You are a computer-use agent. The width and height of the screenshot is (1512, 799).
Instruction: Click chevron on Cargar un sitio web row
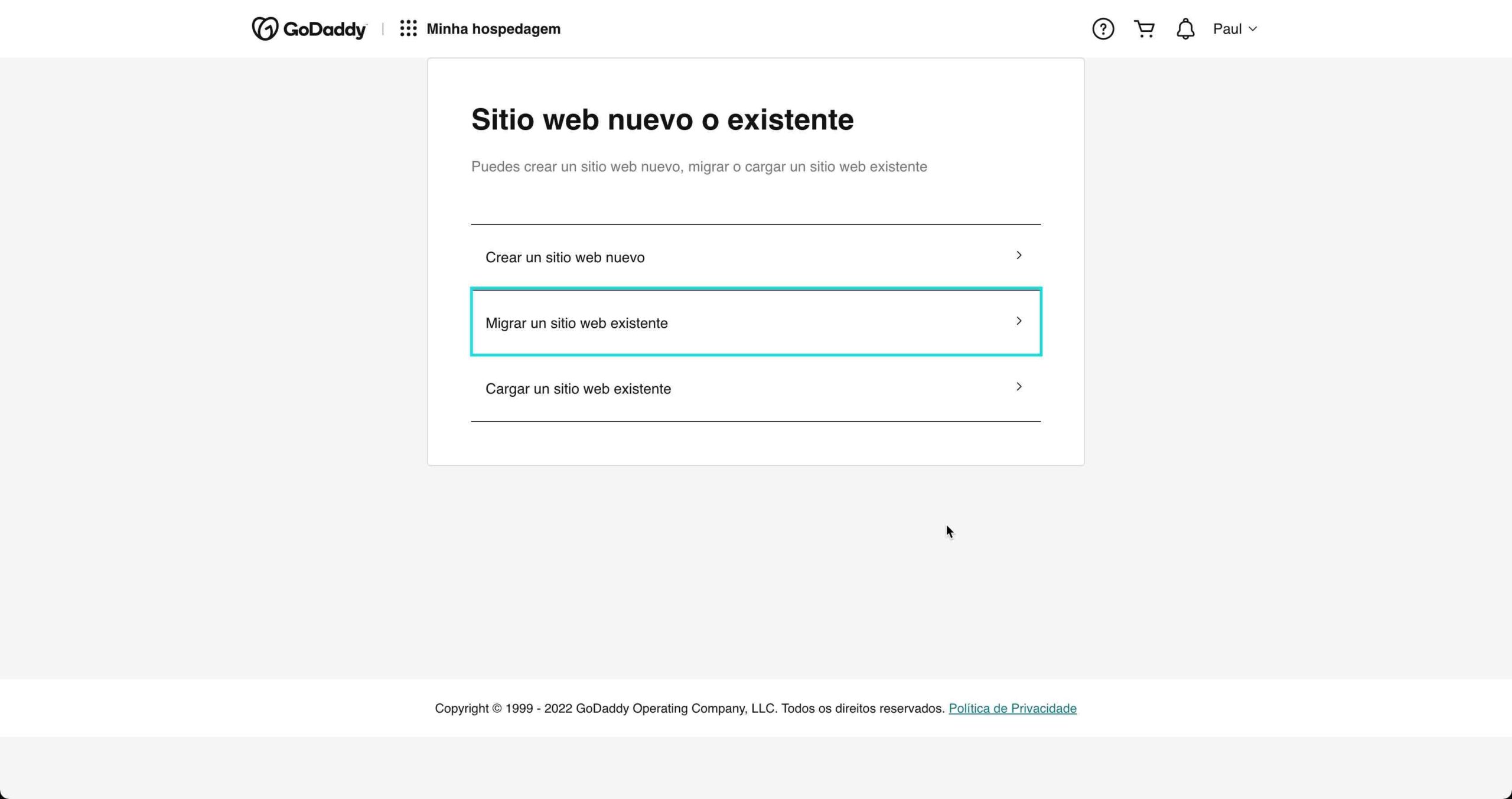pos(1019,386)
